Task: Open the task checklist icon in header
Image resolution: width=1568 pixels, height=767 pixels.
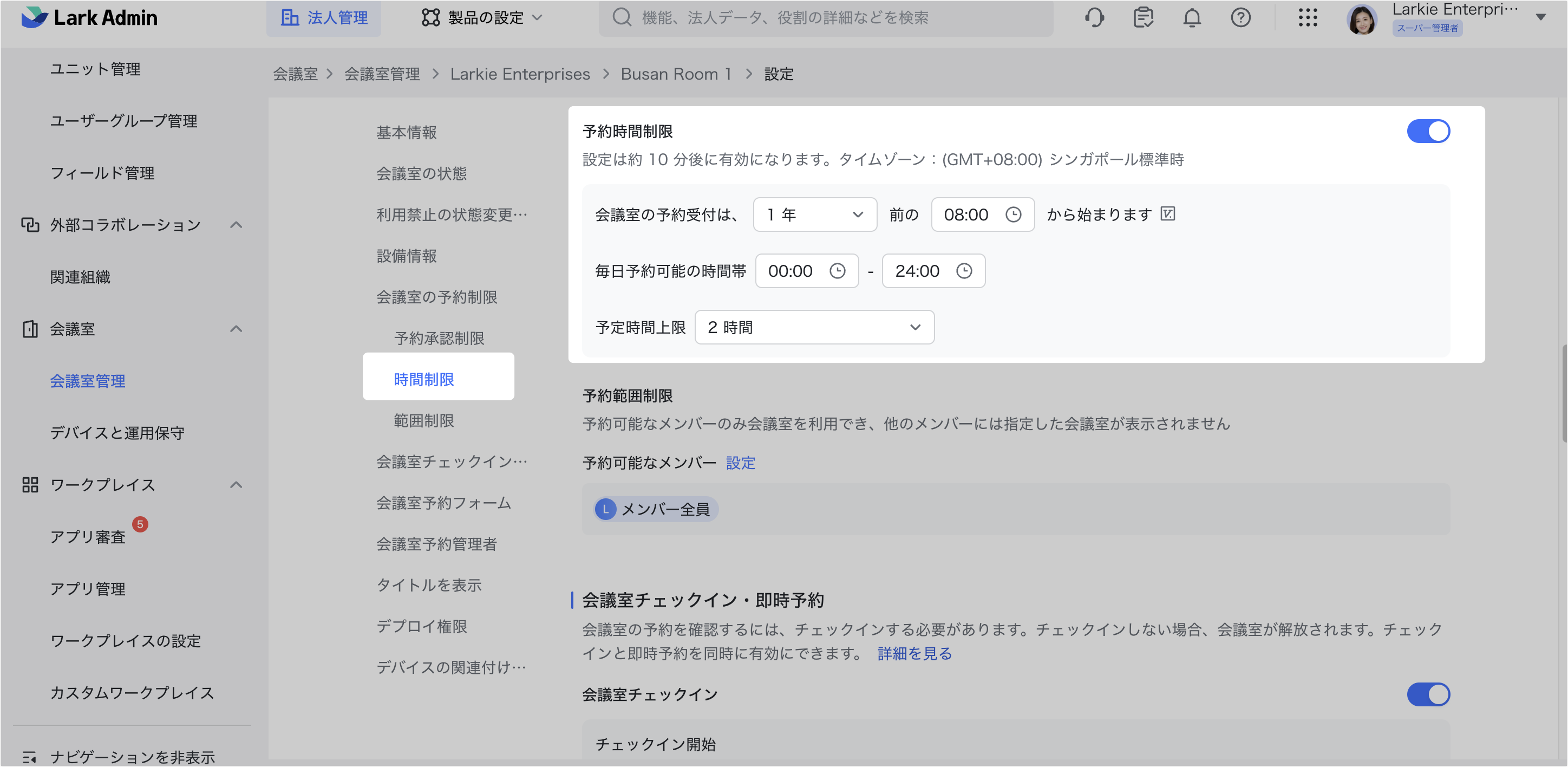Action: click(1143, 18)
